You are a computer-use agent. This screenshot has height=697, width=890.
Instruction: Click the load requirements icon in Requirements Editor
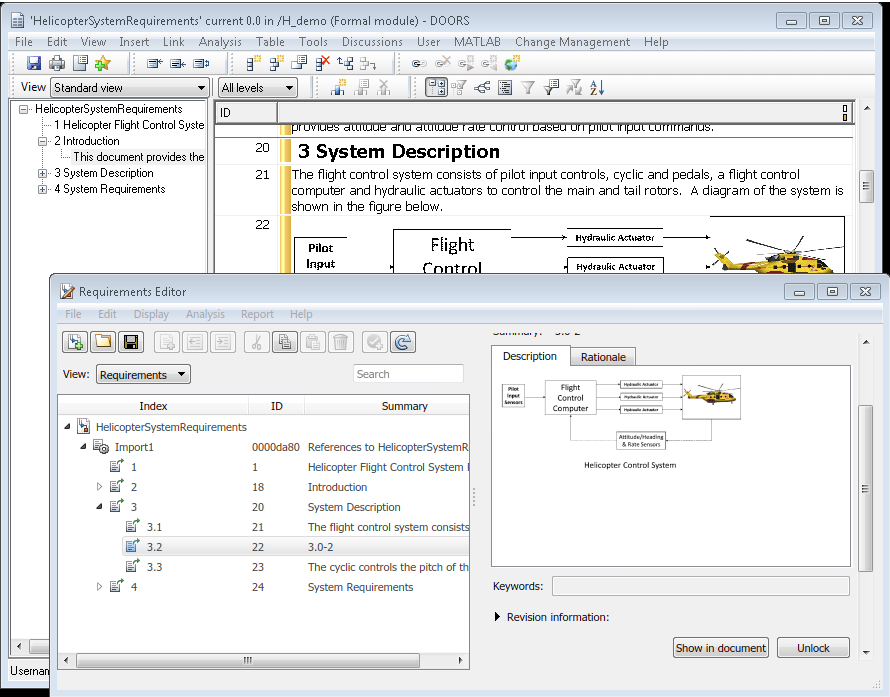(x=75, y=342)
